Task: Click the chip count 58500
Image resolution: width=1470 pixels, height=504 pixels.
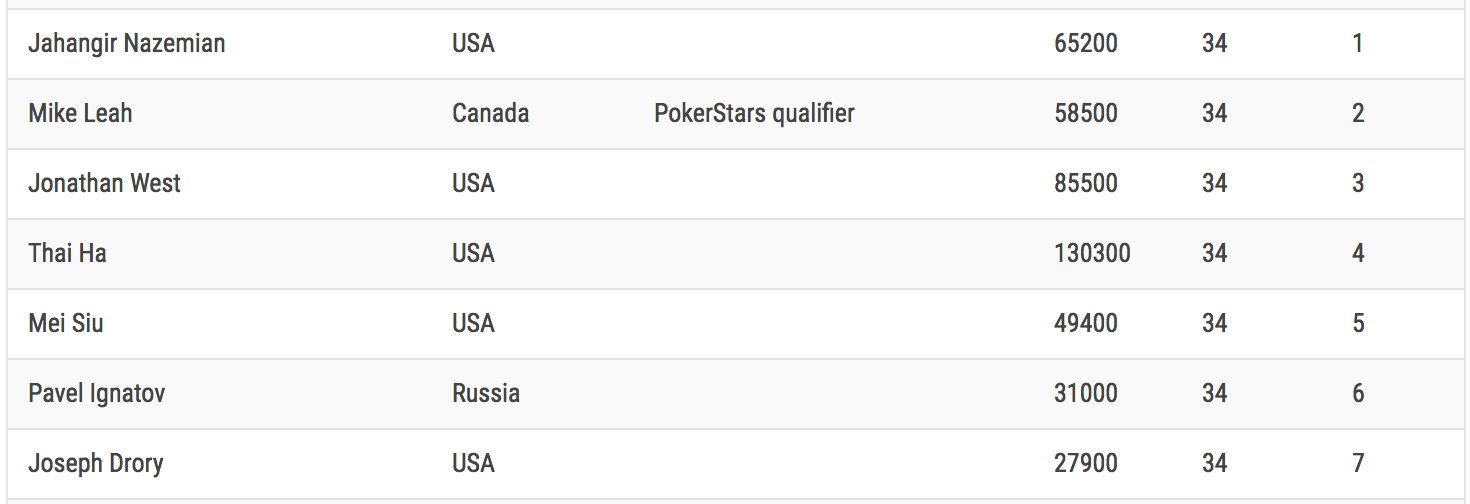Action: (x=1086, y=113)
